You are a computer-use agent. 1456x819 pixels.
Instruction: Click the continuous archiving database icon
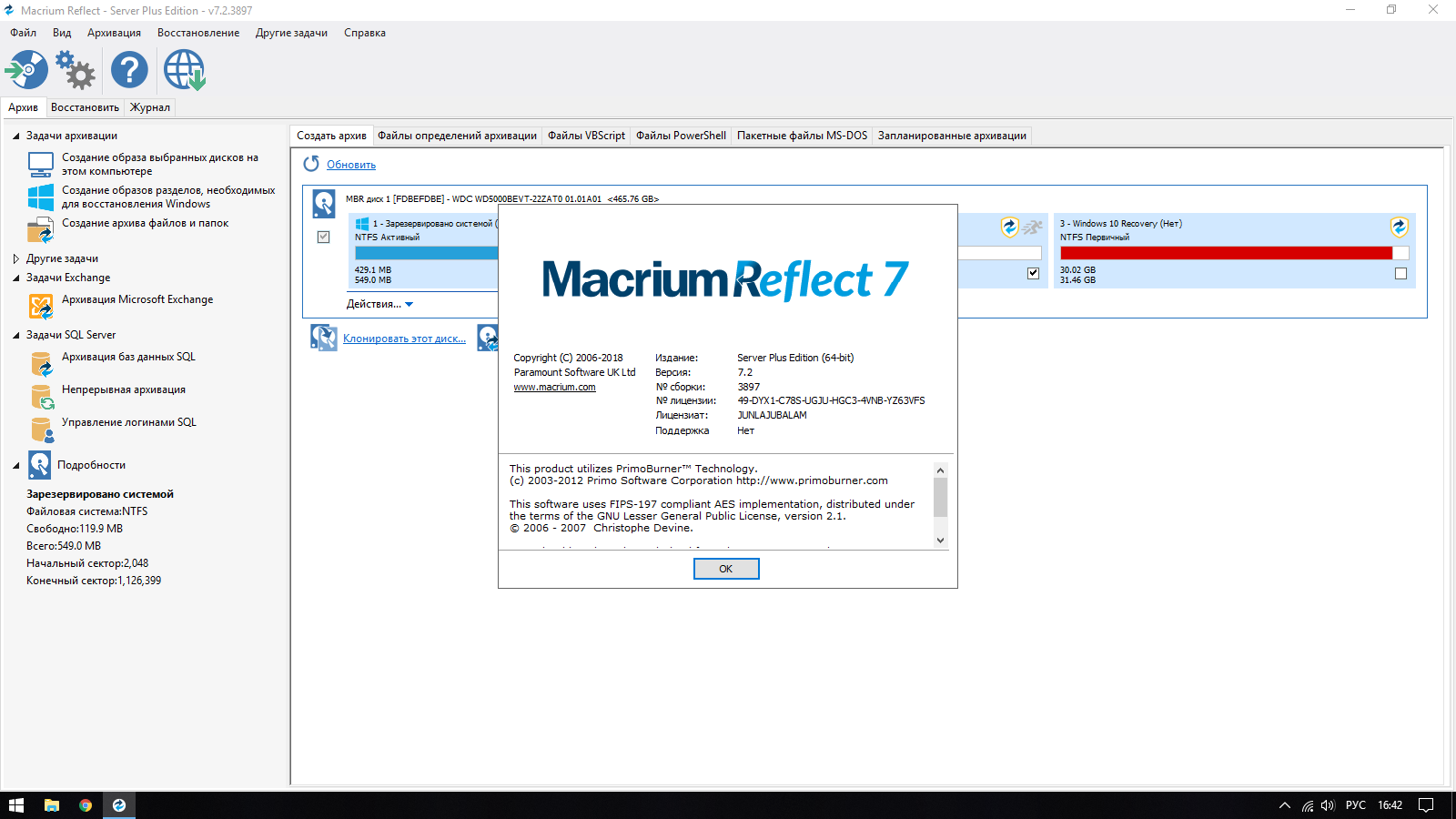[42, 397]
